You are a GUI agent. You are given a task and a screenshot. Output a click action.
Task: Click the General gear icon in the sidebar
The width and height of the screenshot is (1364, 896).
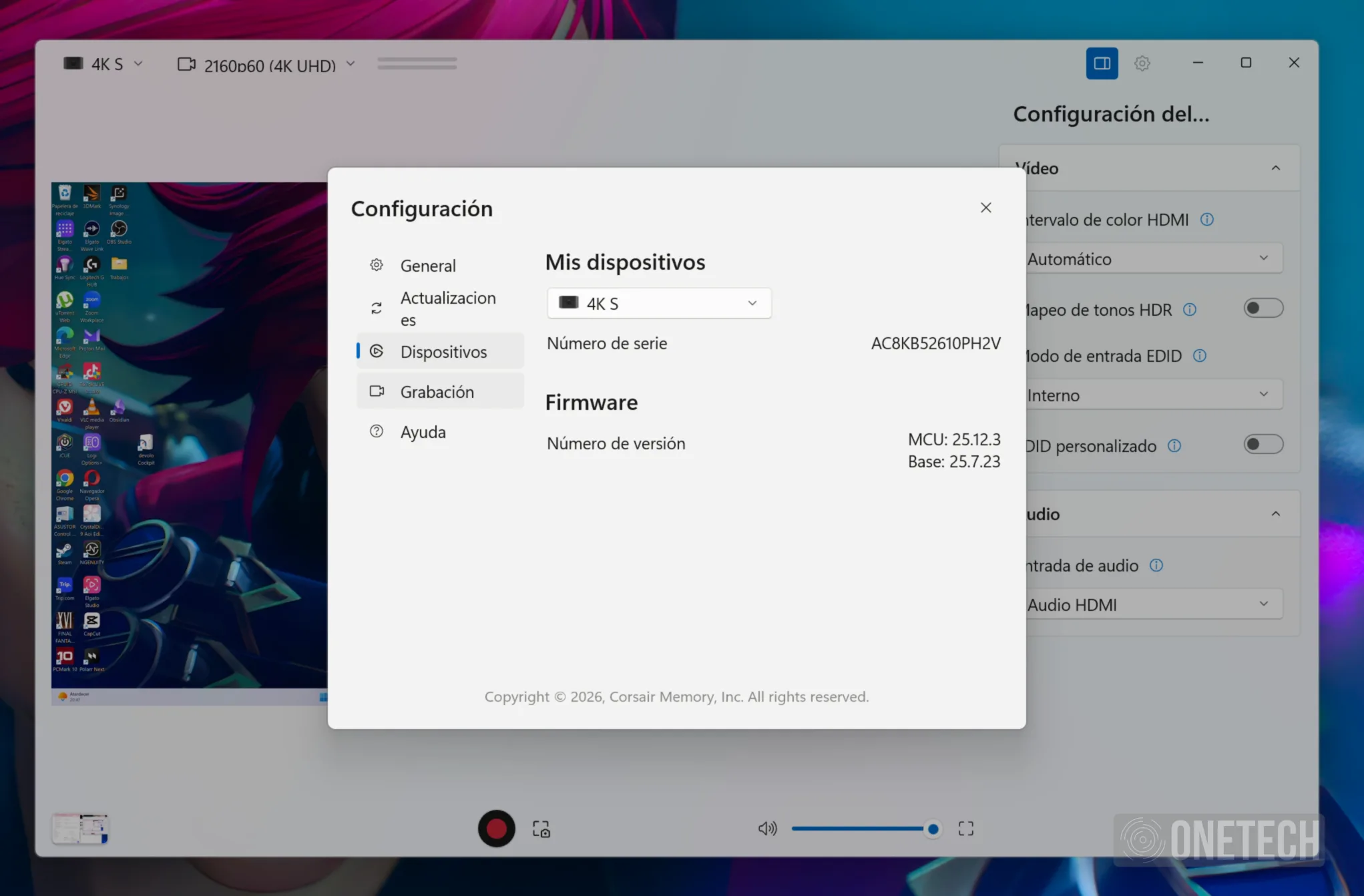(x=377, y=265)
